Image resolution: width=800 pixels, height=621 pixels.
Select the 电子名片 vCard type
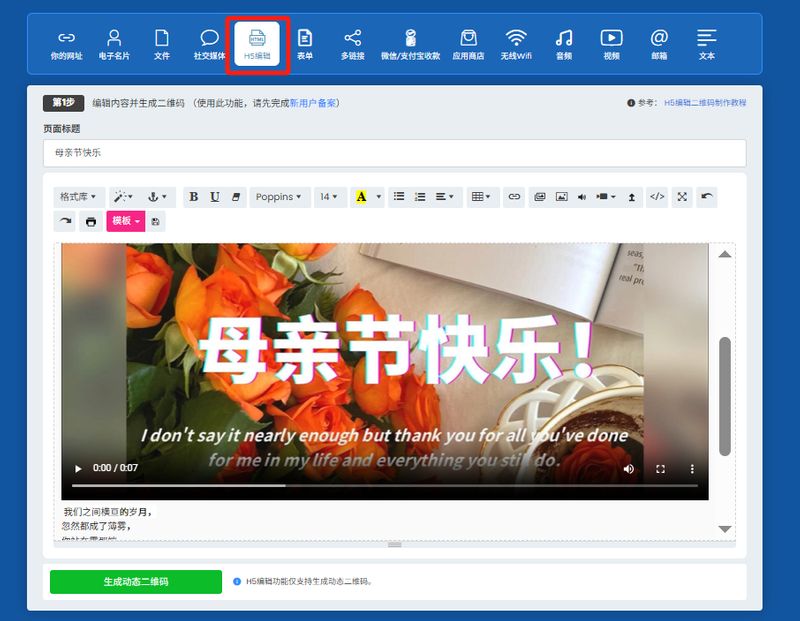point(114,45)
